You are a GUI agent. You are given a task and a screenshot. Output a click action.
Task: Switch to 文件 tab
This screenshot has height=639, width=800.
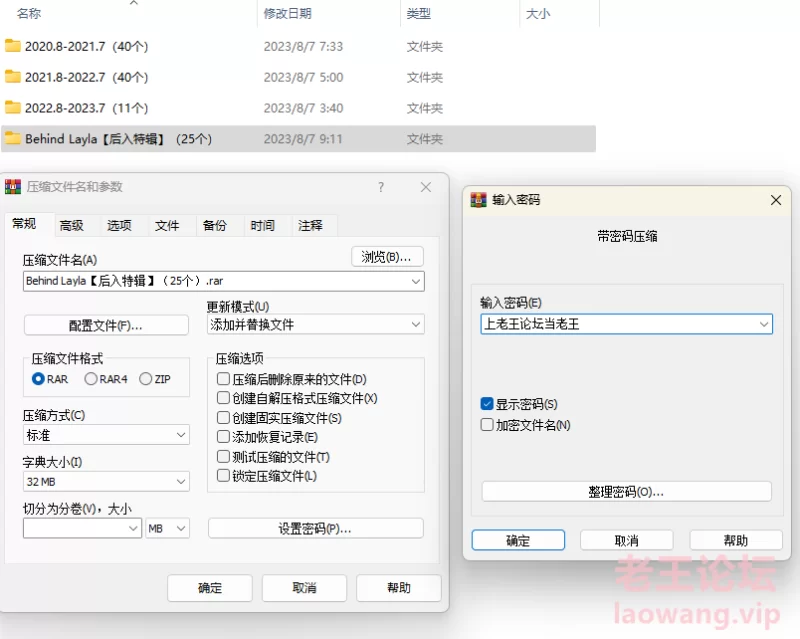click(x=167, y=226)
